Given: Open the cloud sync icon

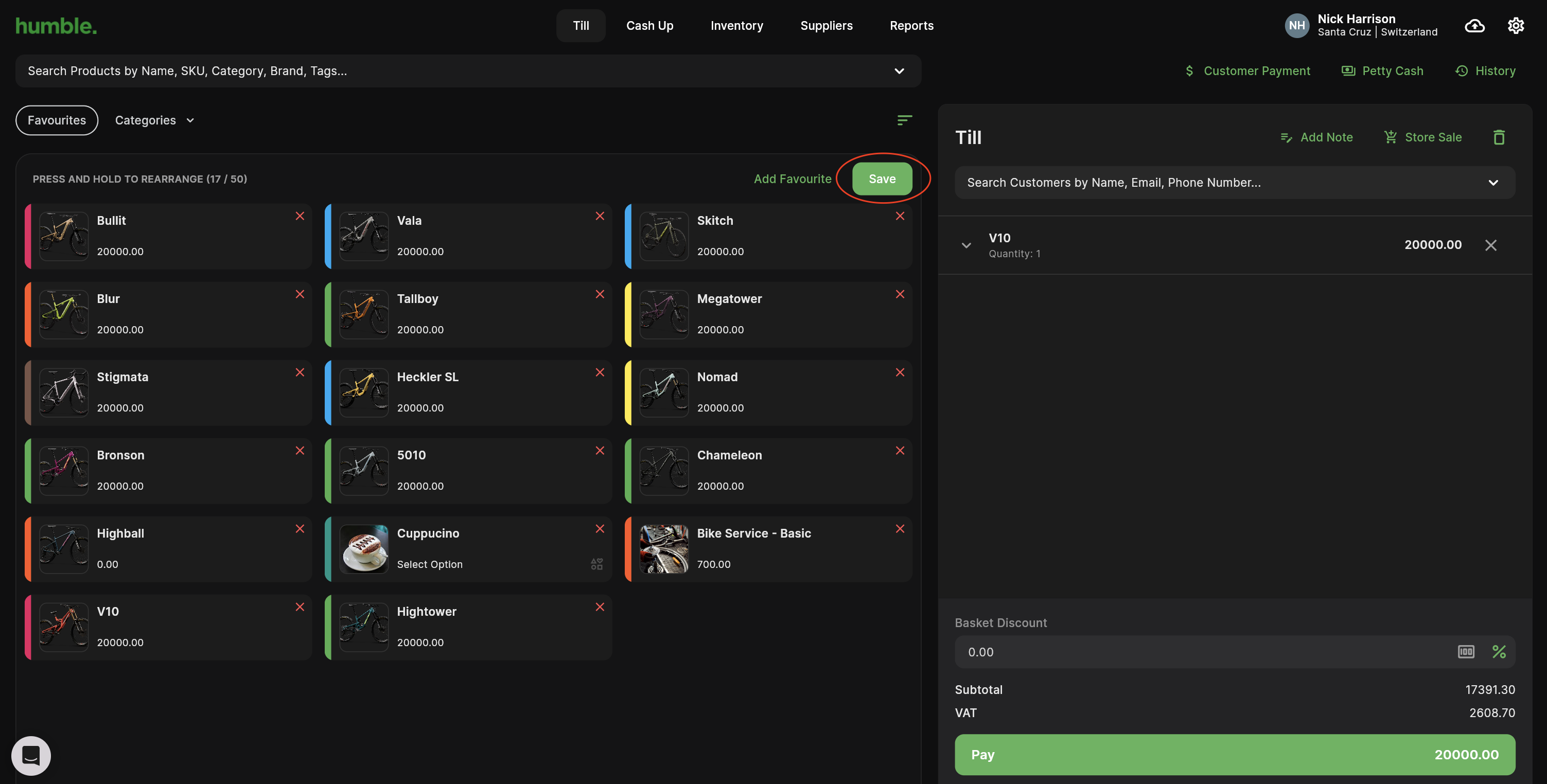Looking at the screenshot, I should [1474, 26].
